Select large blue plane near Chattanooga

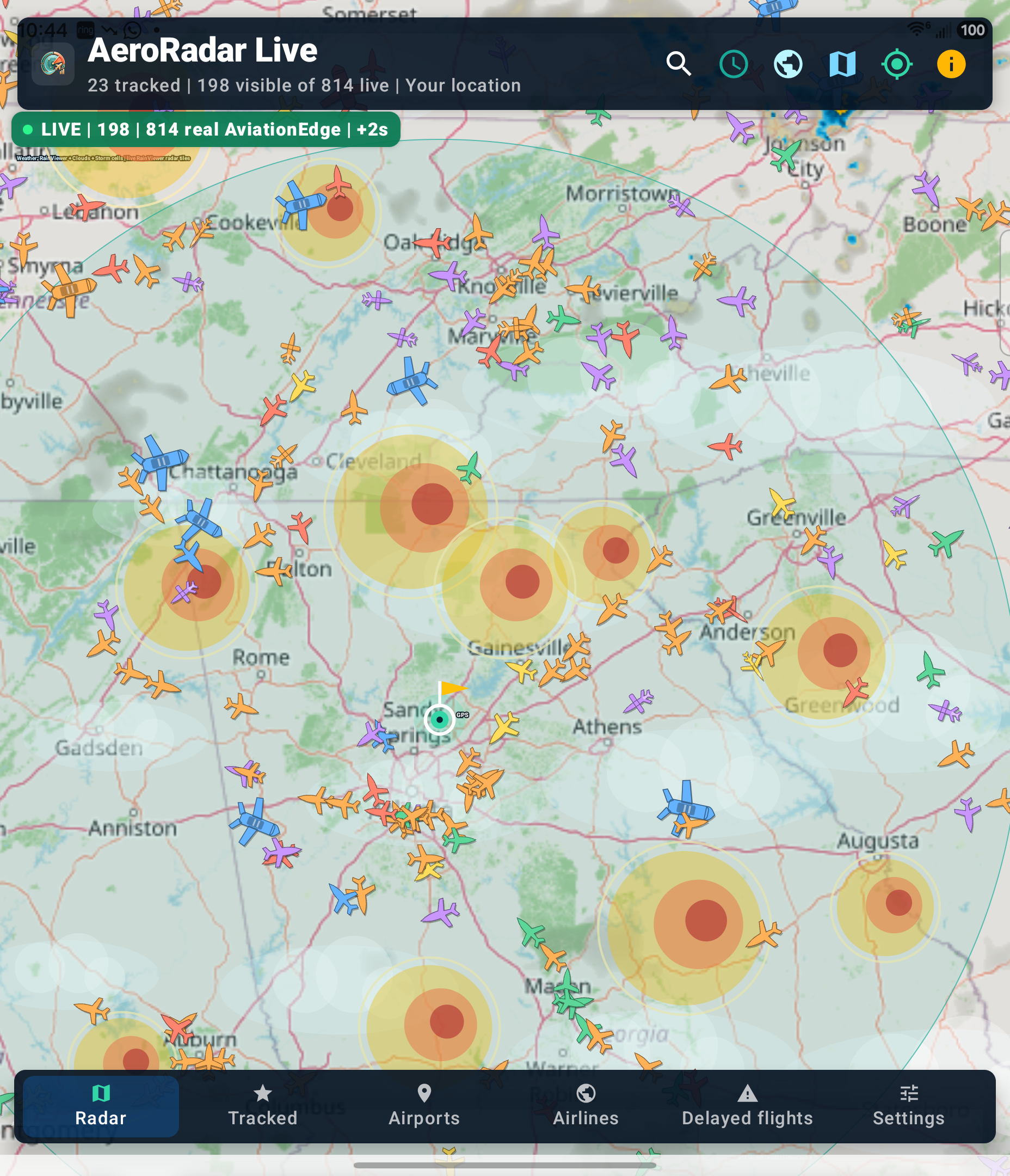click(159, 462)
